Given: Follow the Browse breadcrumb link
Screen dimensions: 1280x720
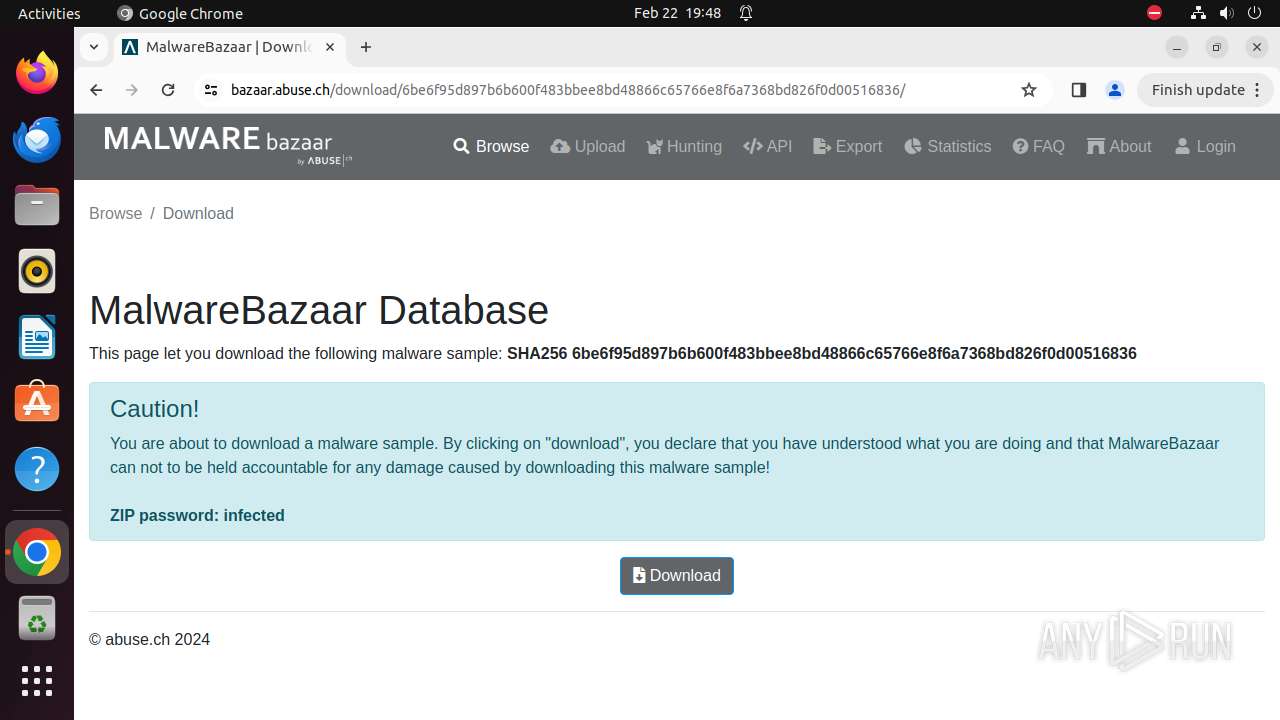Looking at the screenshot, I should point(116,213).
